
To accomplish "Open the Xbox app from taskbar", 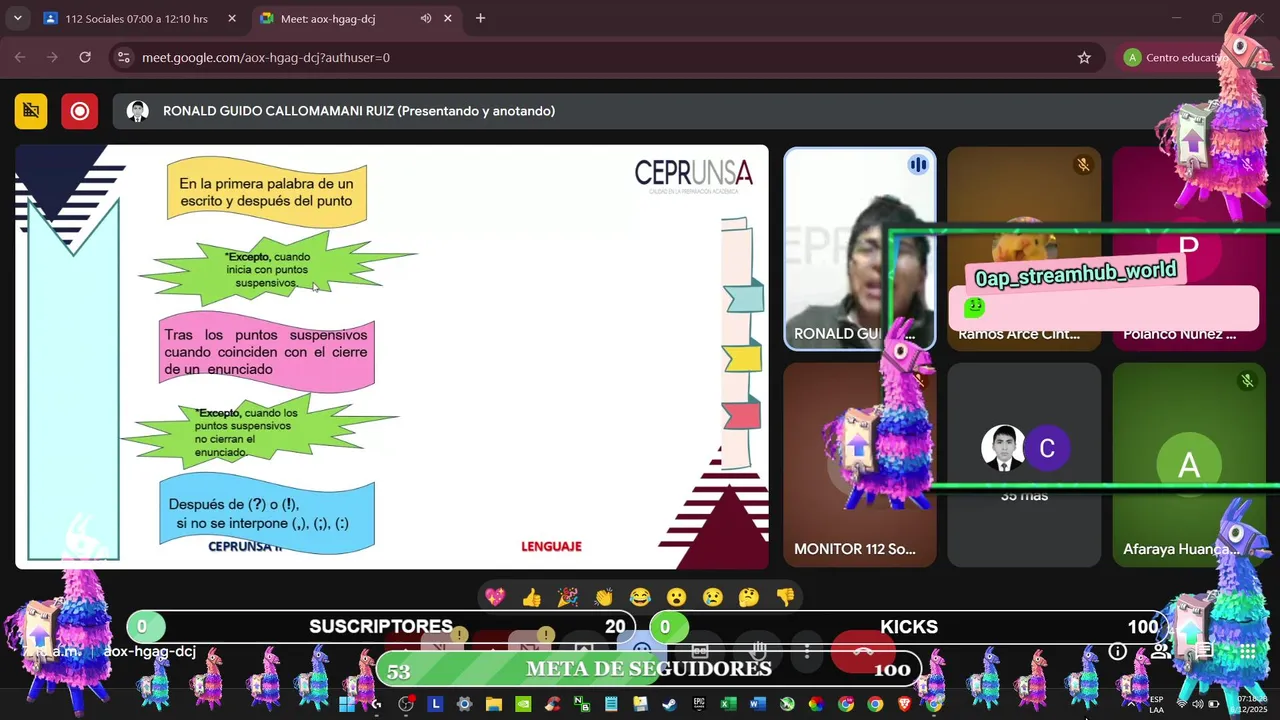I will click(787, 704).
